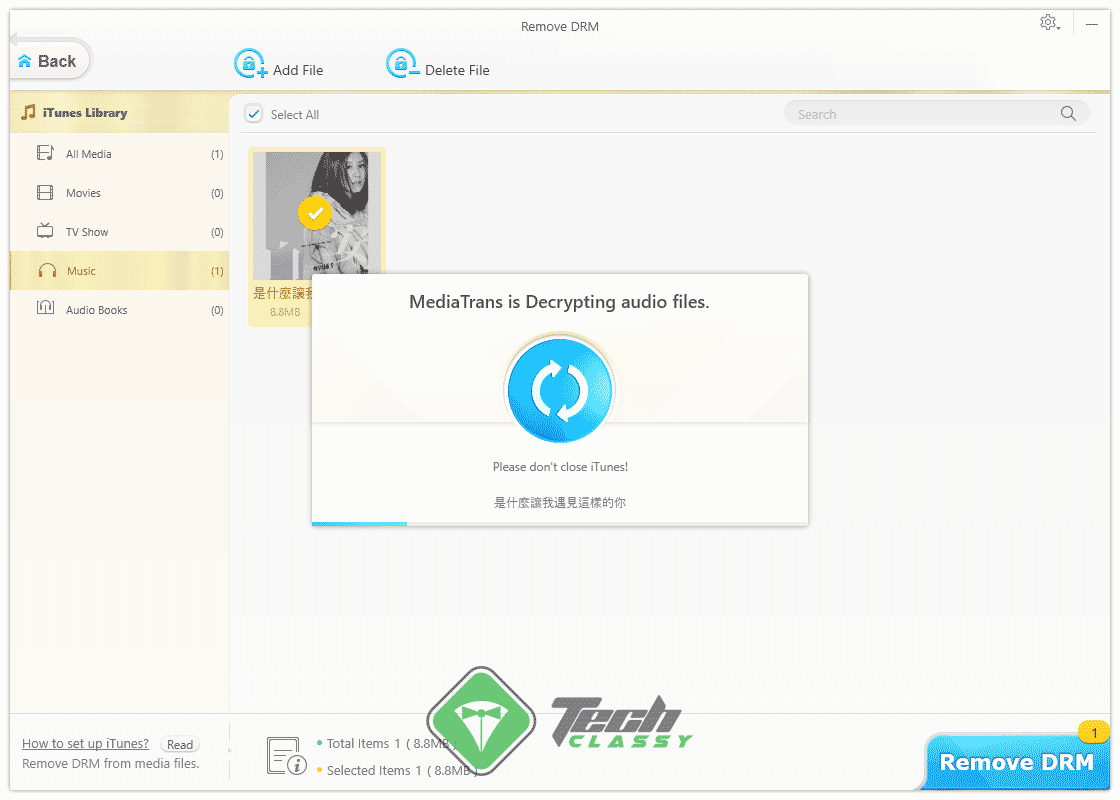Click the file info icon in footer

pyautogui.click(x=285, y=756)
